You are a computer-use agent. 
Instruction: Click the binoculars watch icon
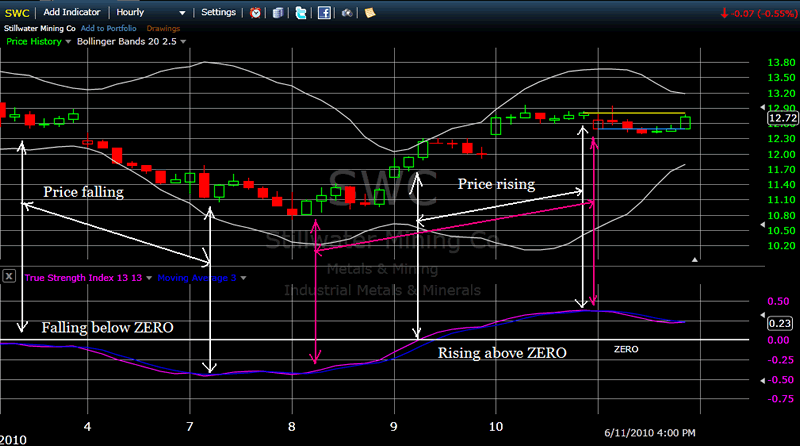347,13
